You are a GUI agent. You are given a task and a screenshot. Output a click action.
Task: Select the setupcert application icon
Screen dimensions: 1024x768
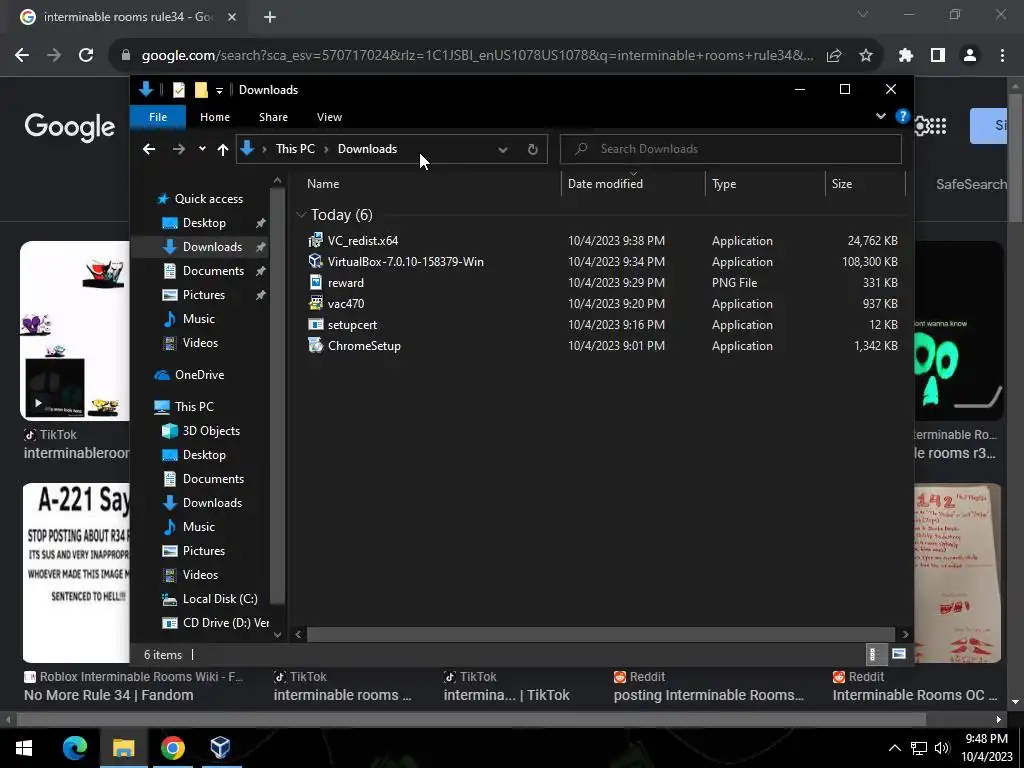click(x=315, y=325)
